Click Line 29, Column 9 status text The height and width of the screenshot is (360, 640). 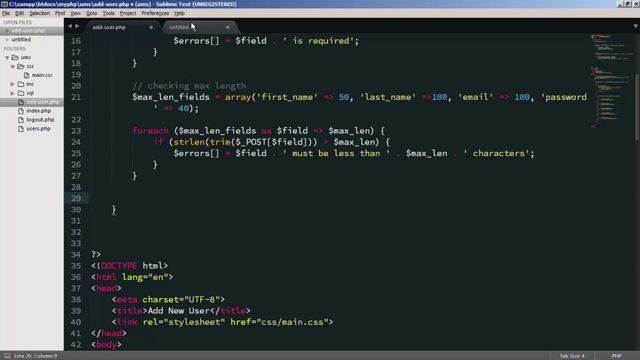(36, 356)
